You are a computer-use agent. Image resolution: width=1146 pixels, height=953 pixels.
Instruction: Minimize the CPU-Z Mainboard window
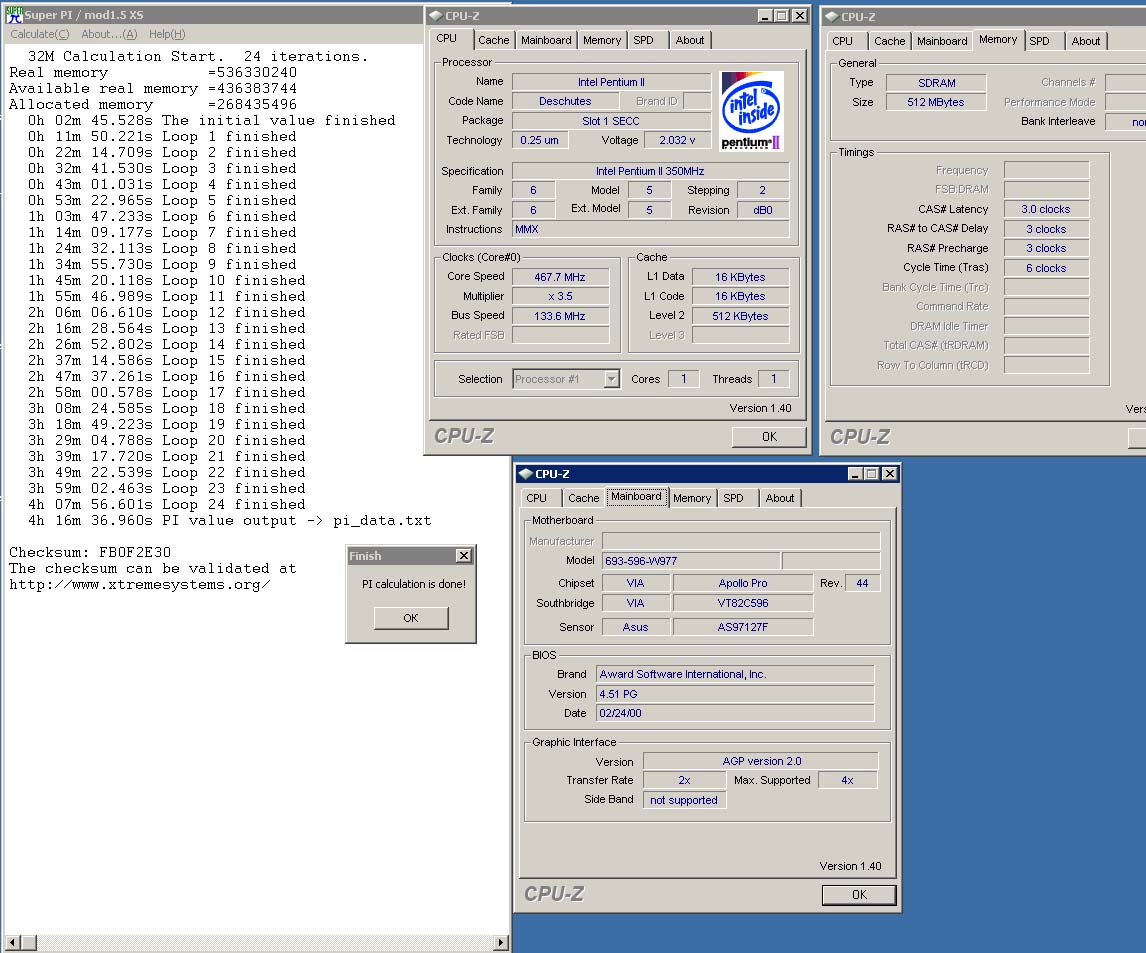(x=855, y=474)
